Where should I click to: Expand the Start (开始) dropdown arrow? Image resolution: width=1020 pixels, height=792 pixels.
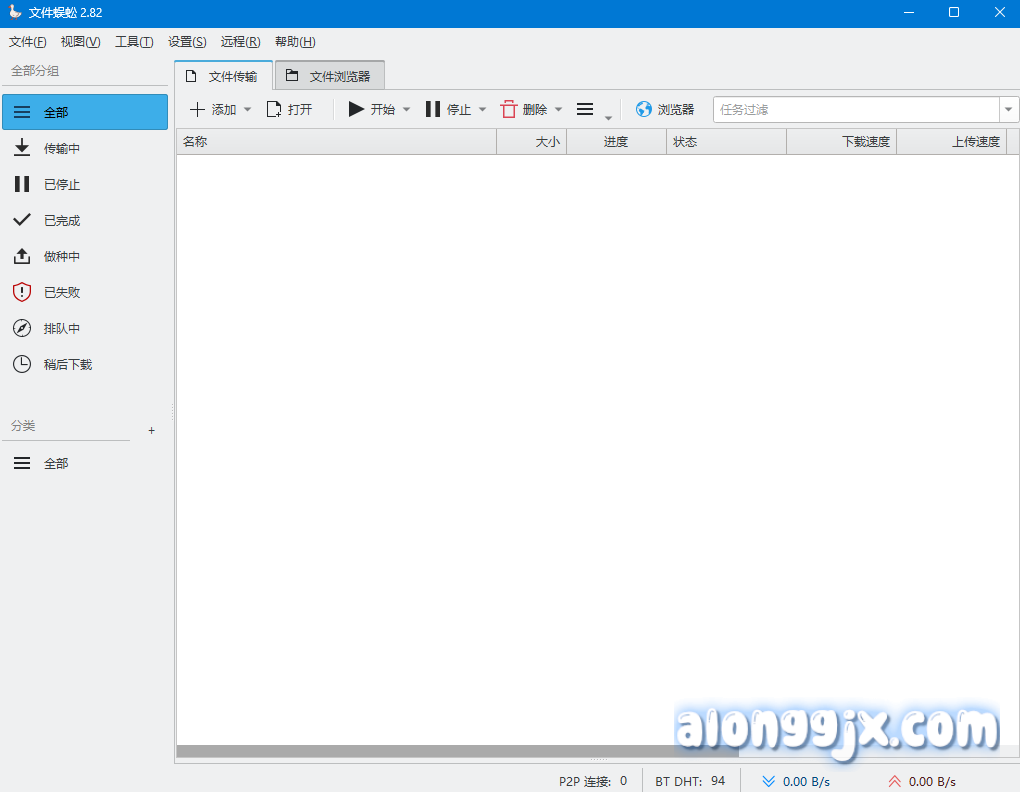coord(406,110)
